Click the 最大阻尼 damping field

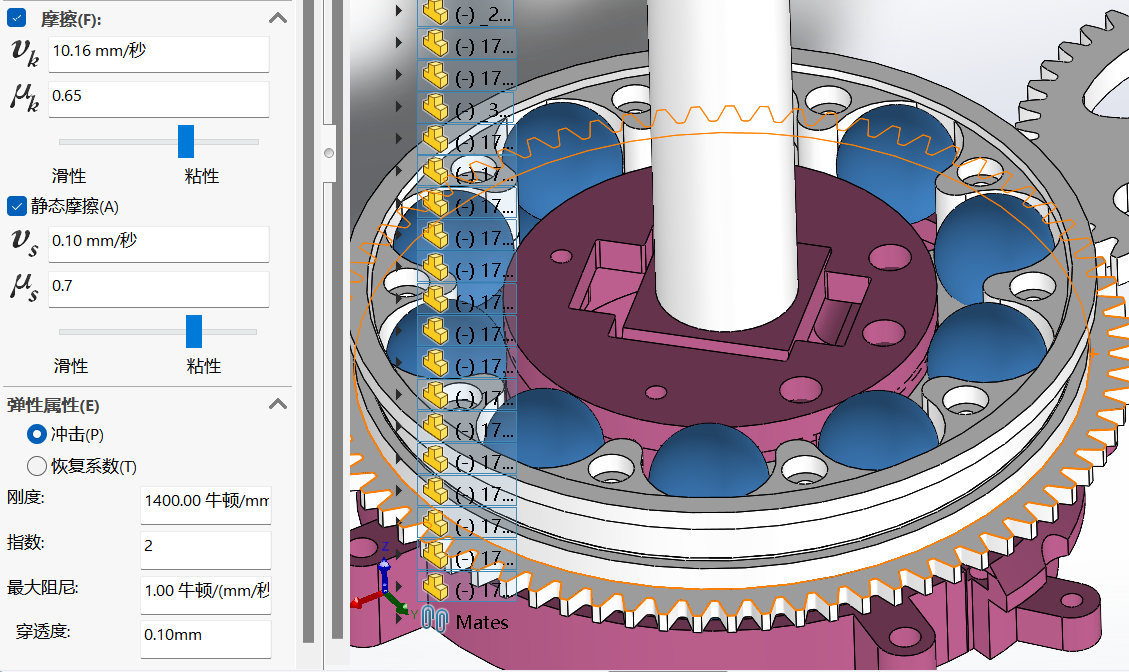tap(206, 595)
